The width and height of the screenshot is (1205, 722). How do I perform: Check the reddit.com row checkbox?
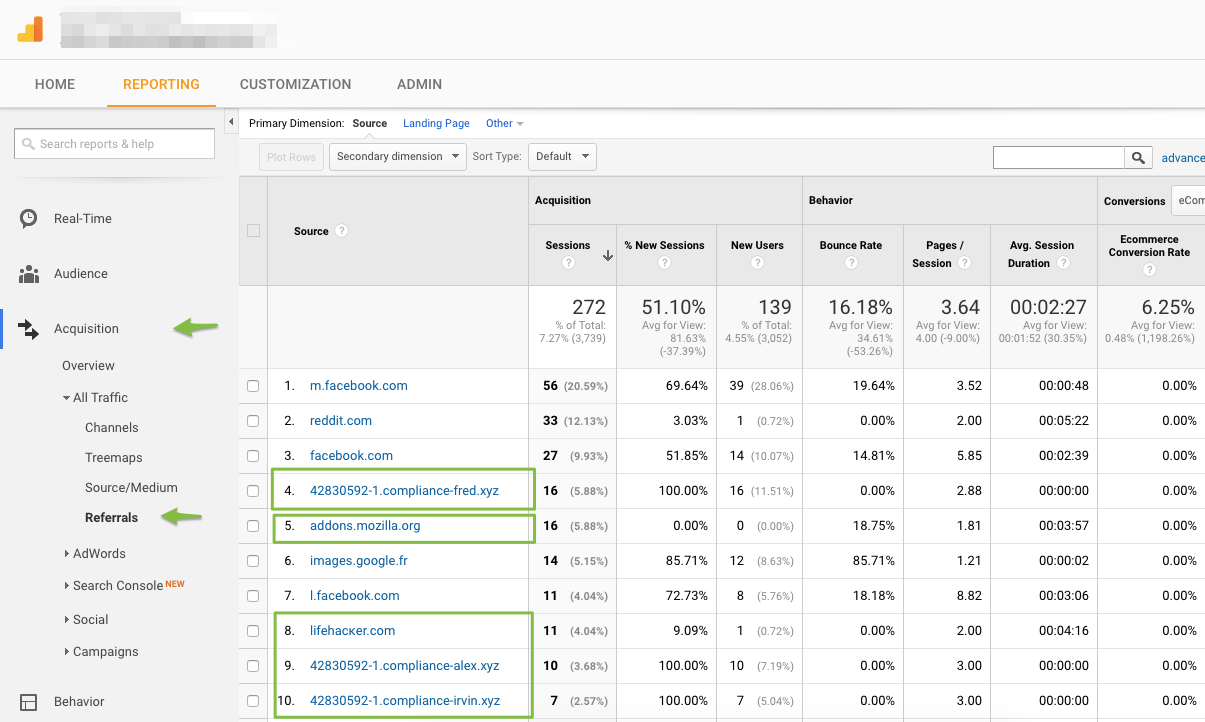(x=253, y=421)
